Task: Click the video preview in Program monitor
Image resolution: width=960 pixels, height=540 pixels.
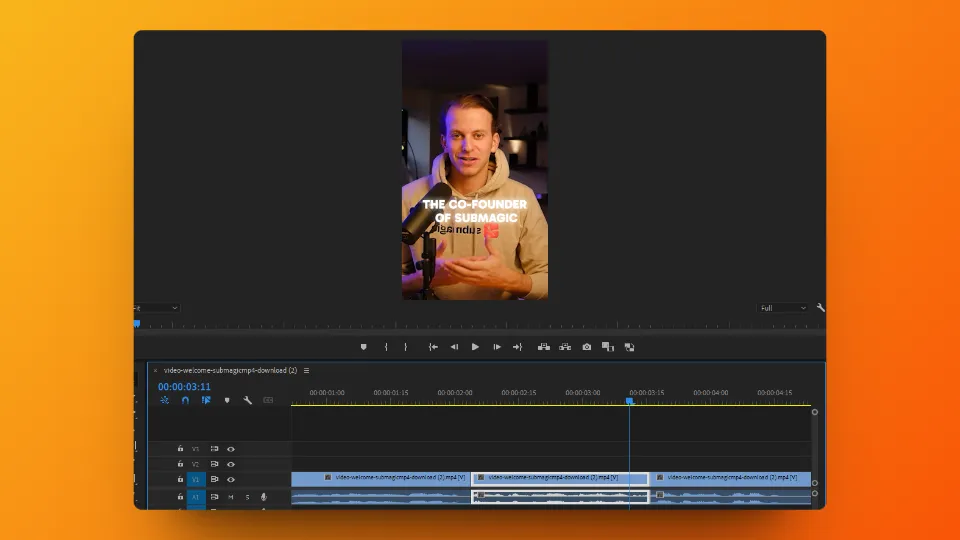Action: [x=475, y=170]
